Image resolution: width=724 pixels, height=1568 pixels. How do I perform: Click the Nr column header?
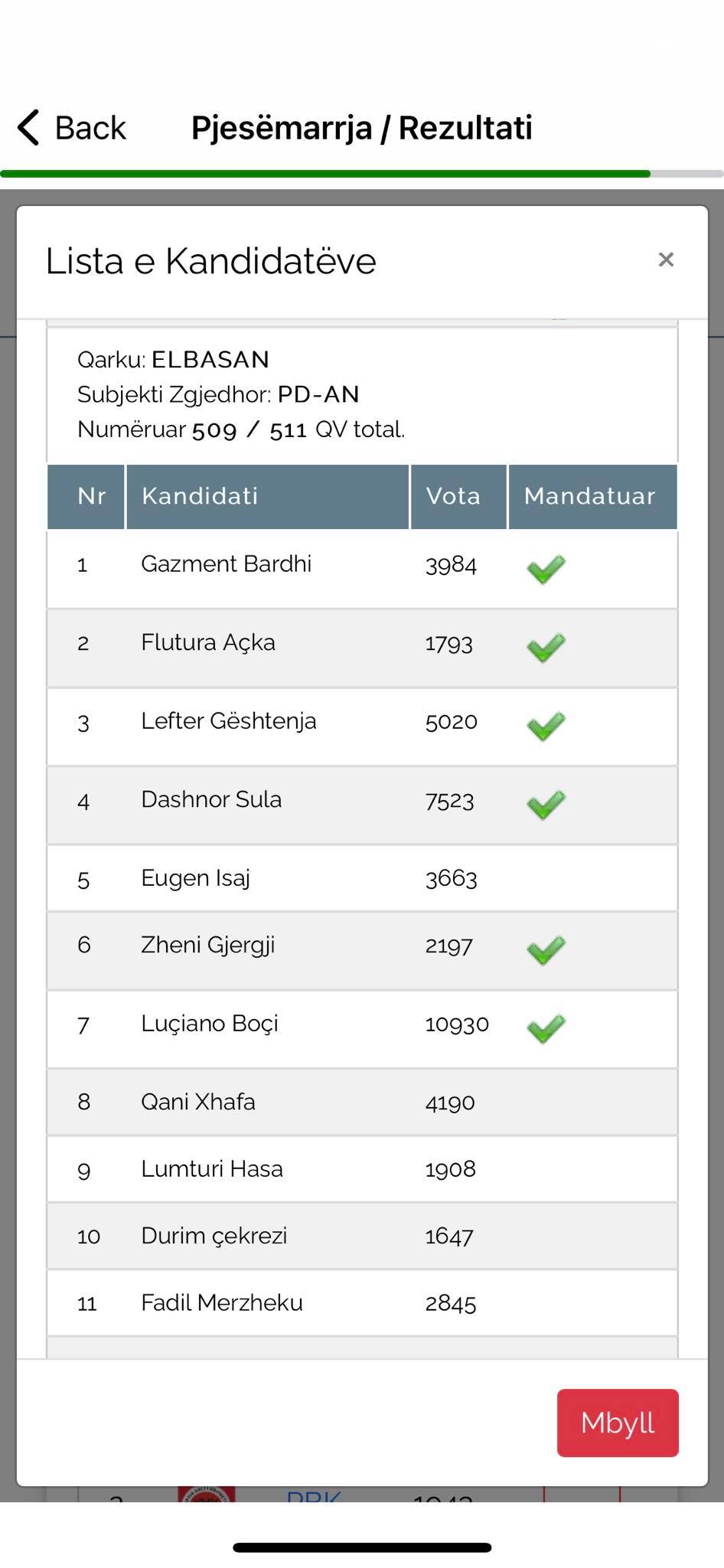pos(91,496)
